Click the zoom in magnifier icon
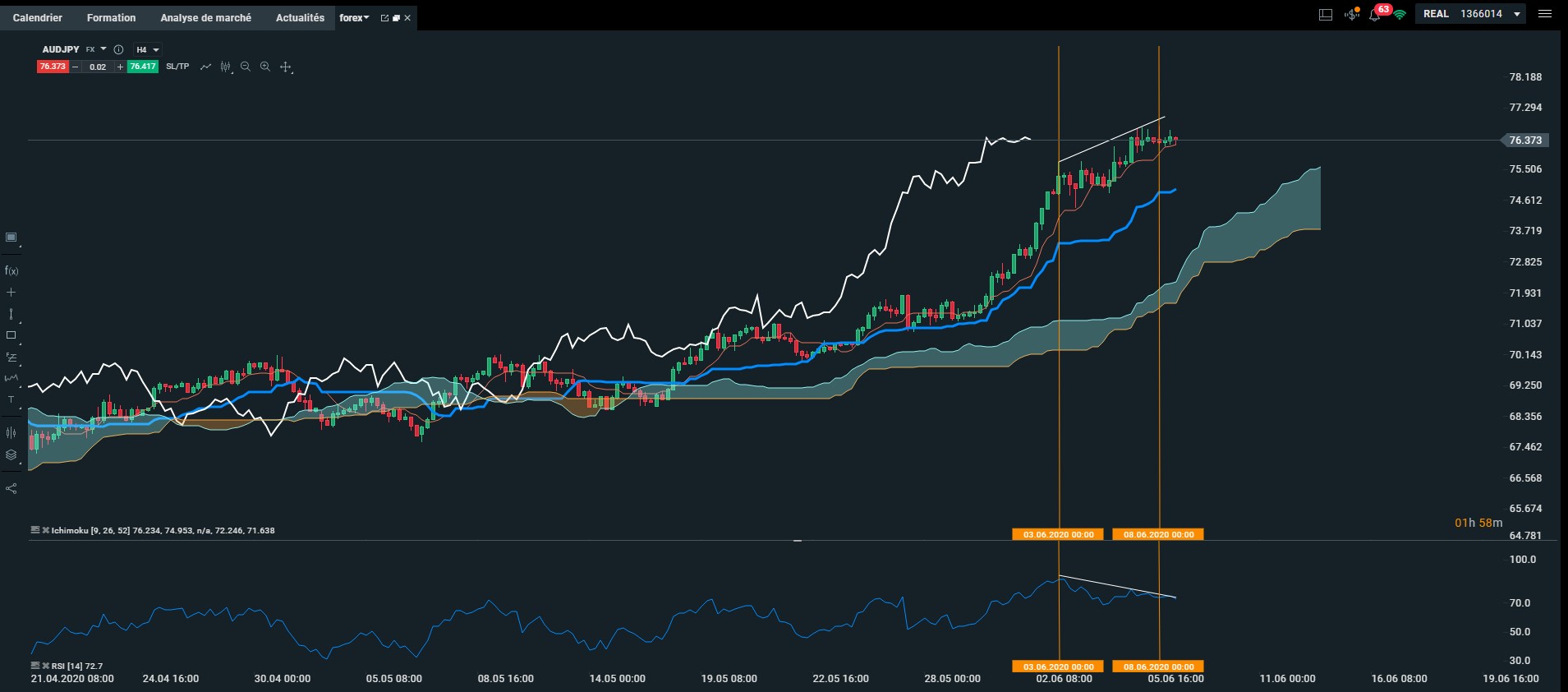Viewport: 1568px width, 692px height. click(x=265, y=67)
